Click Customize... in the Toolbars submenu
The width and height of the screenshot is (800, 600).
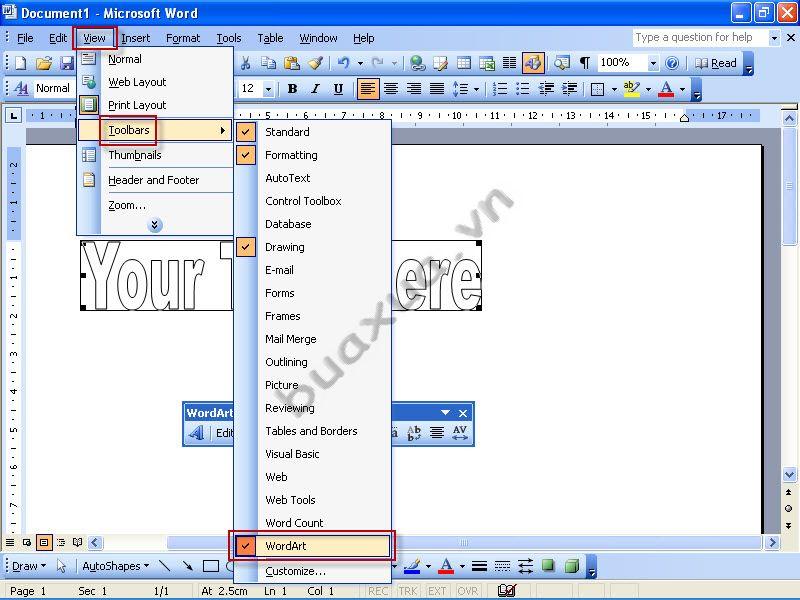click(312, 571)
